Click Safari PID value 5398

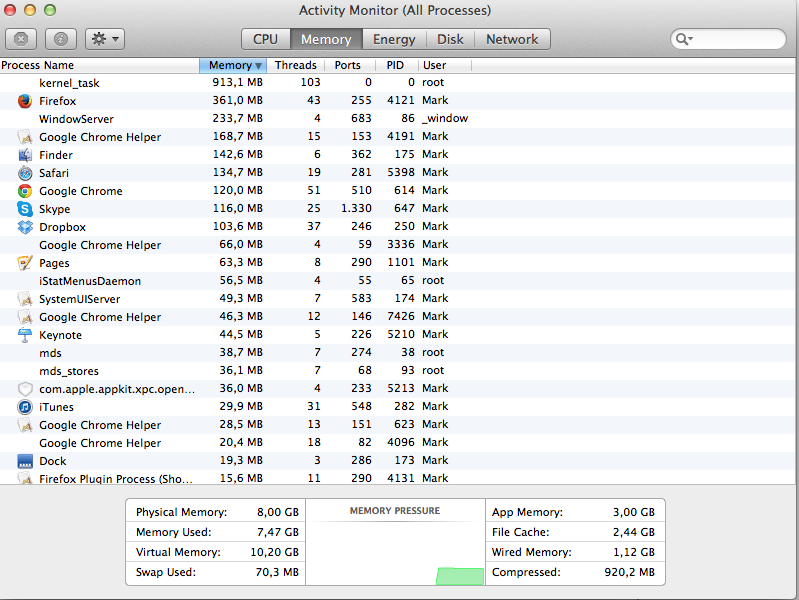pyautogui.click(x=401, y=172)
